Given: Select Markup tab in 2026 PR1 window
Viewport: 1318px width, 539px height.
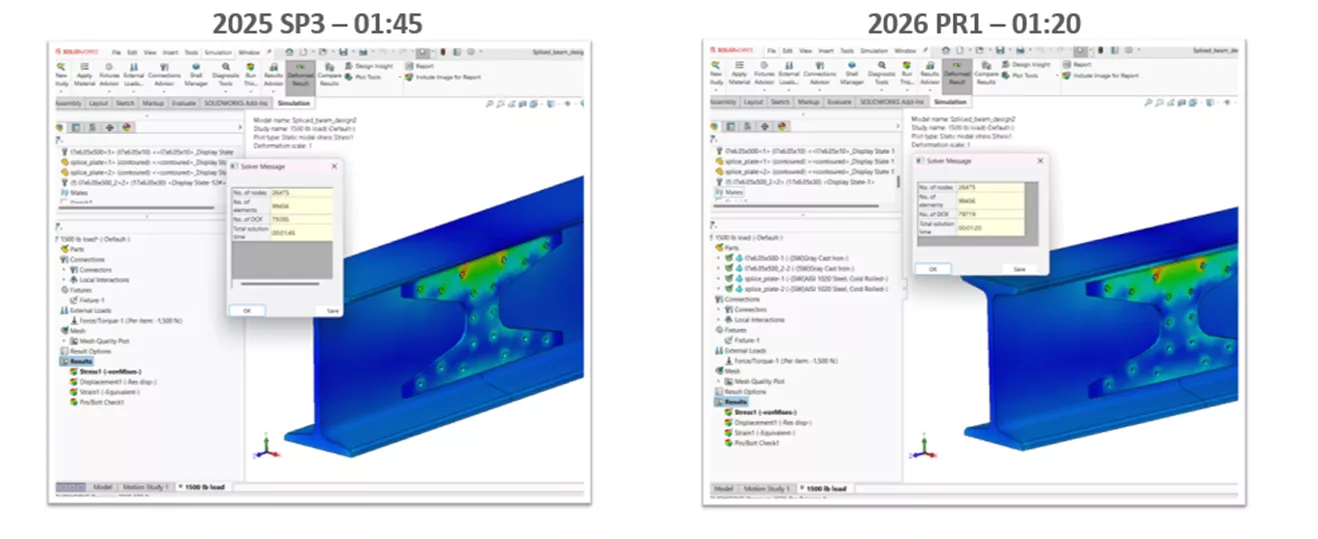Looking at the screenshot, I should pyautogui.click(x=809, y=102).
